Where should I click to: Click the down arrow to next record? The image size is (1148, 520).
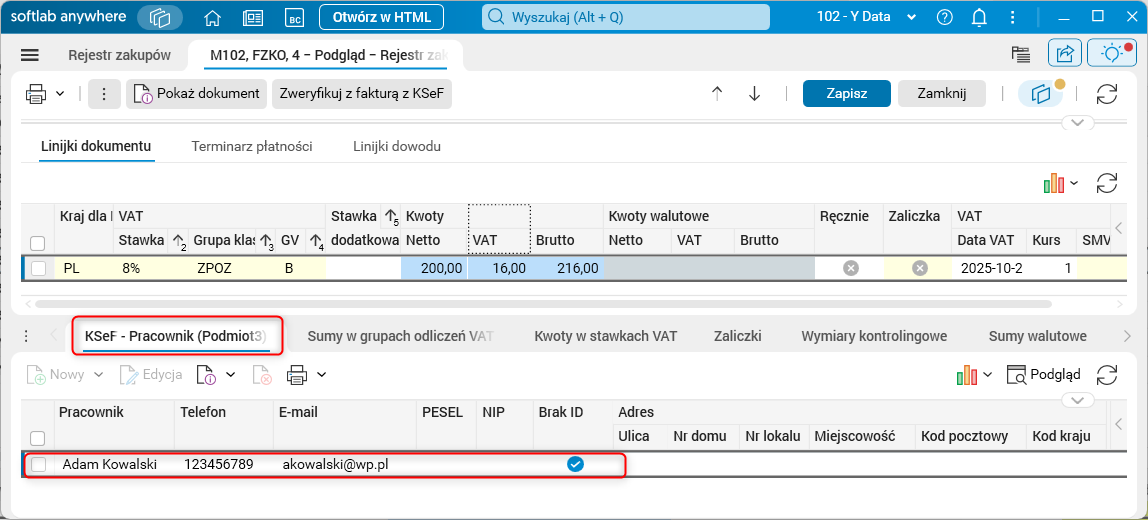coord(755,93)
